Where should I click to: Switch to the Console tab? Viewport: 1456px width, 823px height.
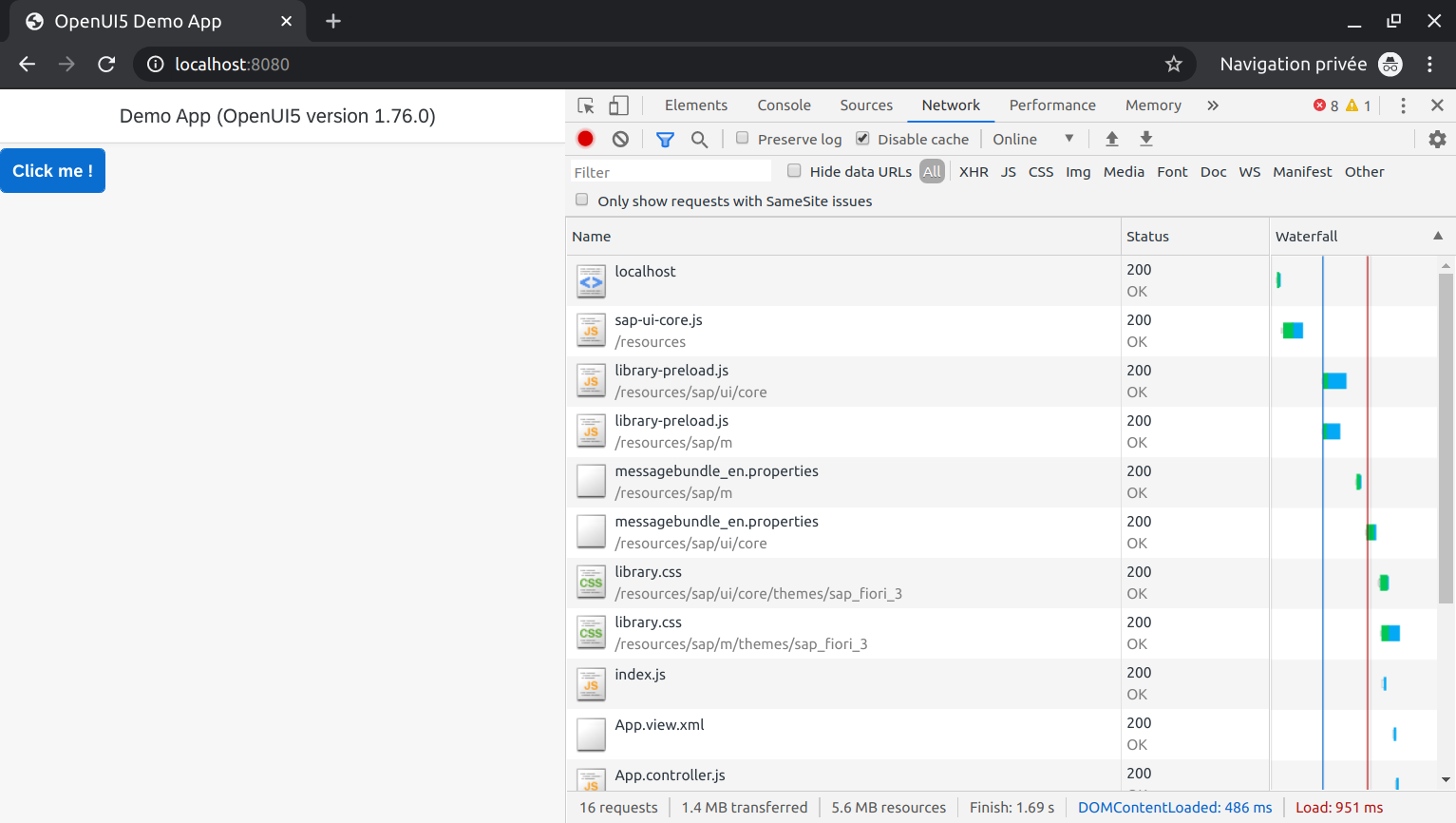pos(785,105)
